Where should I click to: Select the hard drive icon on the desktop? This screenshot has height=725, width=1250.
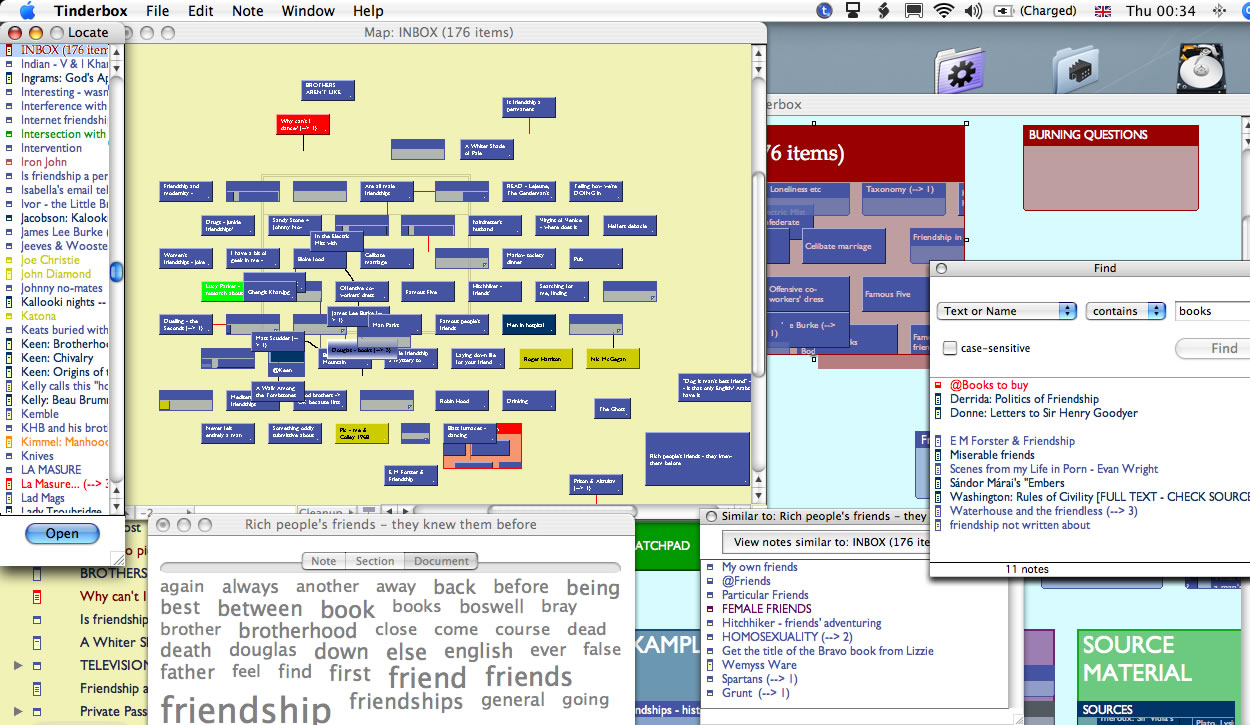pos(1200,68)
